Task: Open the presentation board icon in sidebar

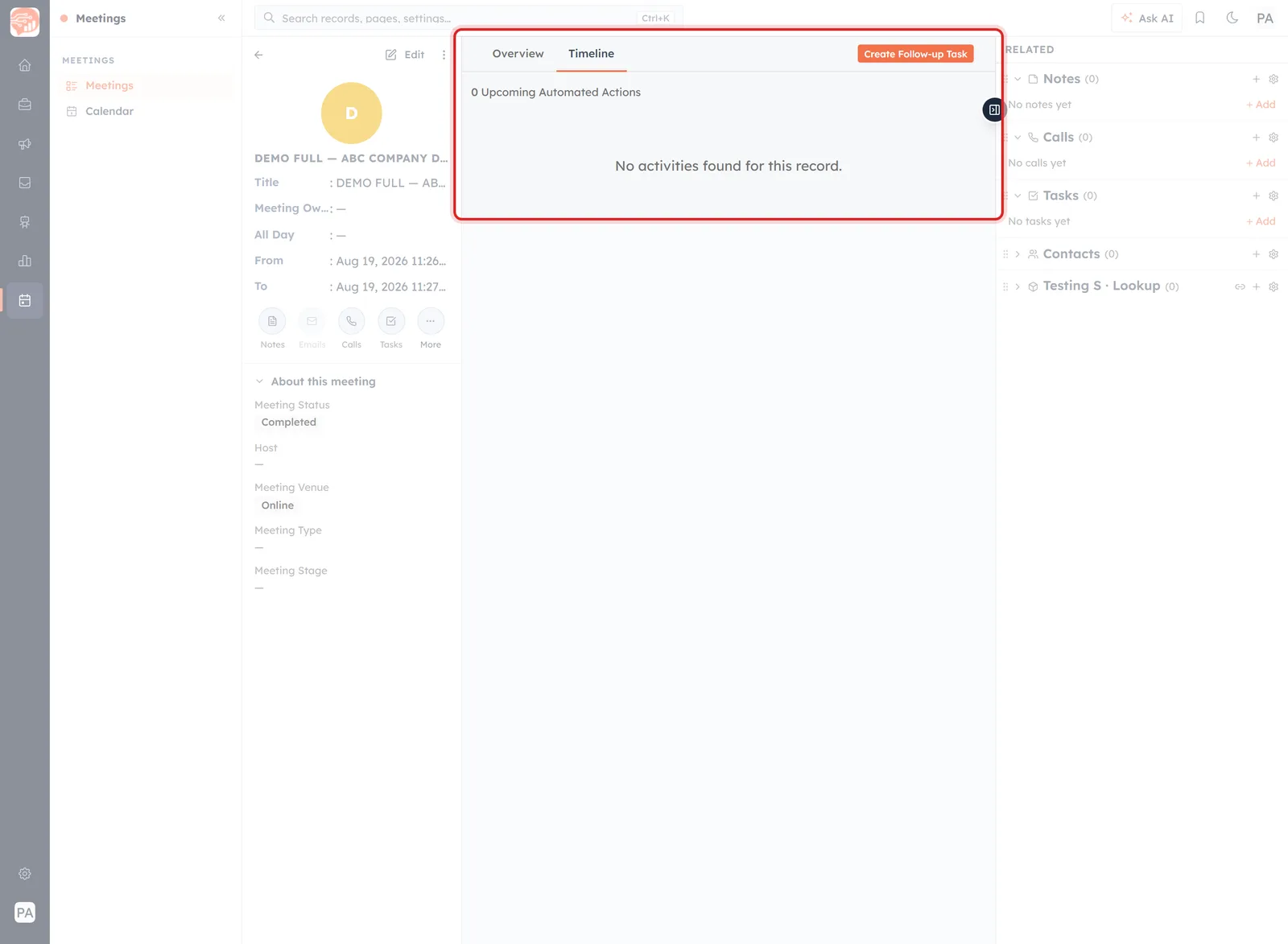Action: click(25, 222)
